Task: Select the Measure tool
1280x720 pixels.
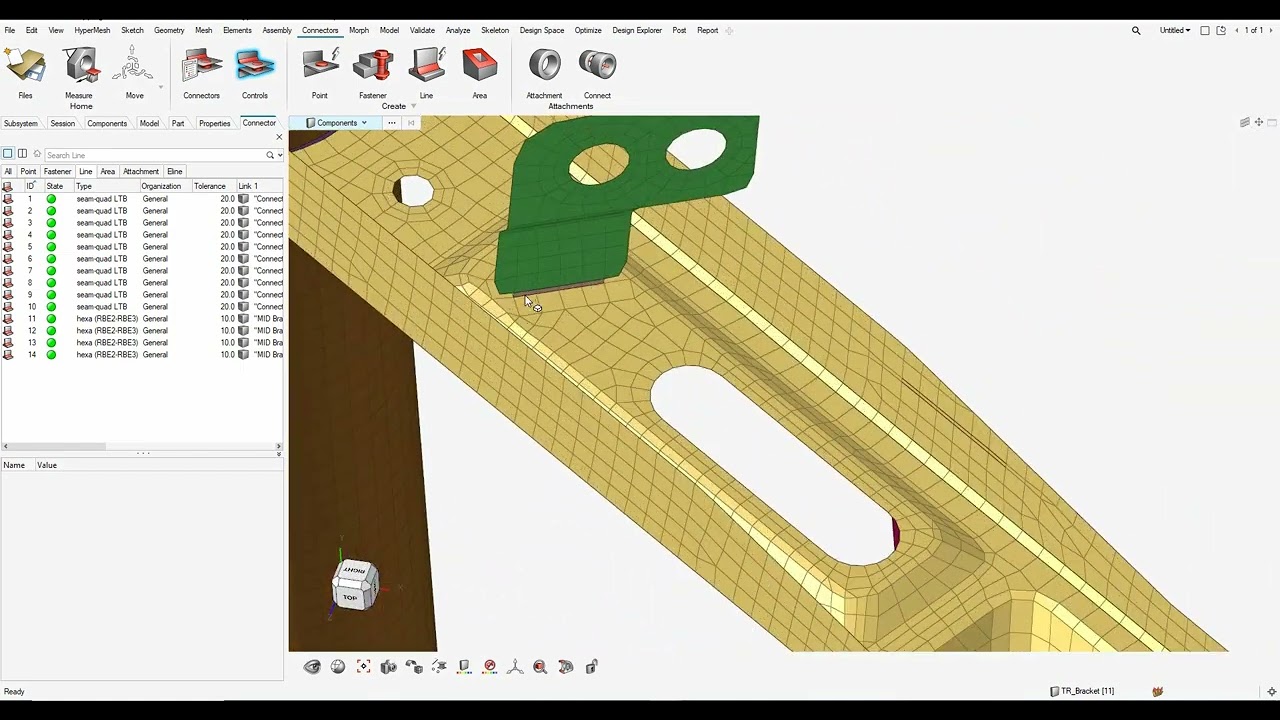Action: point(79,74)
